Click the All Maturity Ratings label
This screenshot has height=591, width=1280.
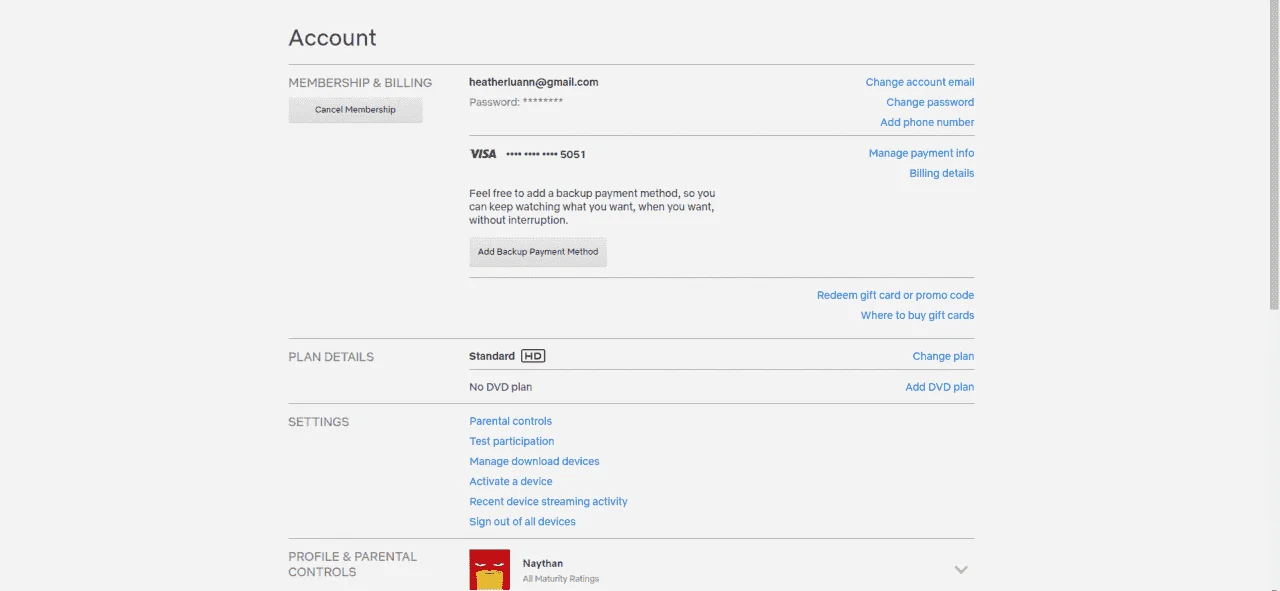561,579
